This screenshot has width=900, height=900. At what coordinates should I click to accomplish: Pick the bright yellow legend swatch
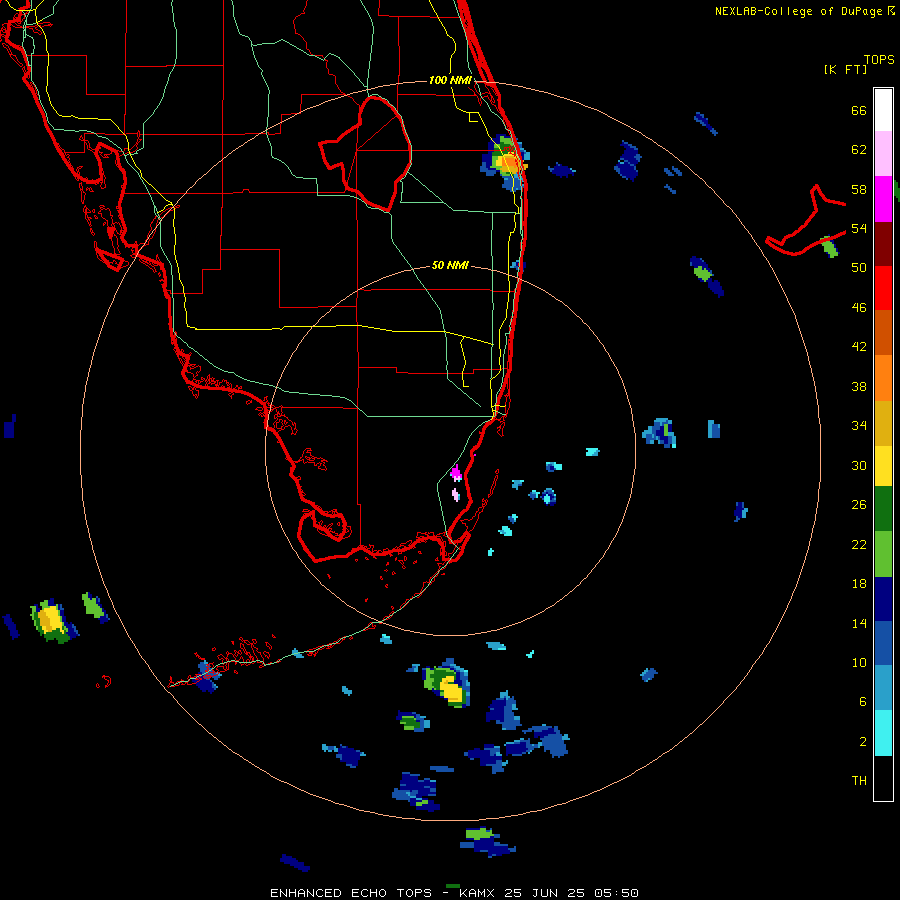tap(883, 466)
